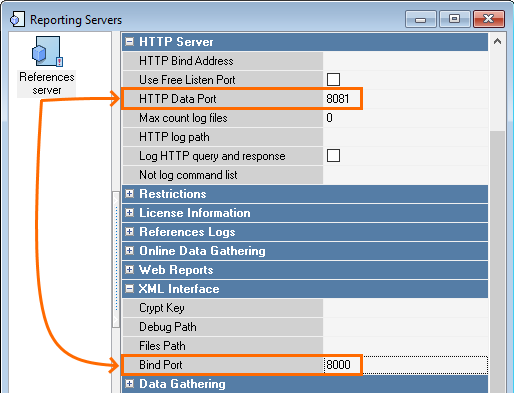The image size is (514, 393).
Task: Click the Crypt Key value field
Action: [405, 308]
